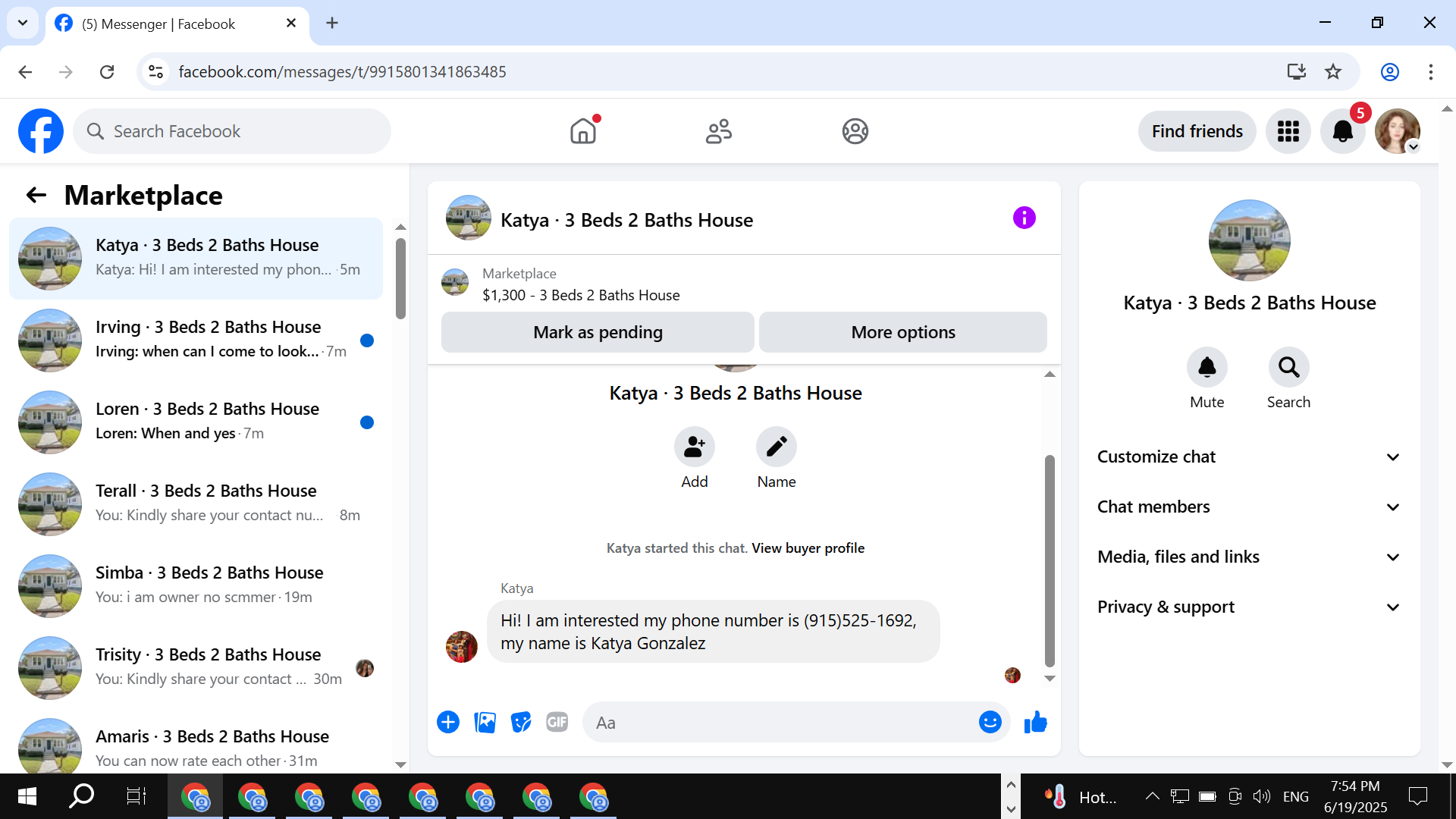
Task: Go back to the previous page in Chrome
Action: [x=25, y=72]
